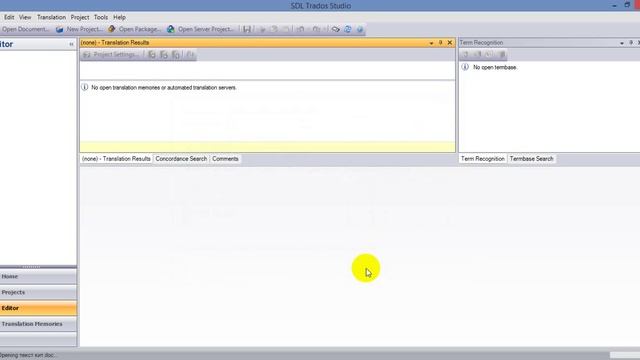Open the View menu
This screenshot has width=640, height=360.
pos(25,17)
